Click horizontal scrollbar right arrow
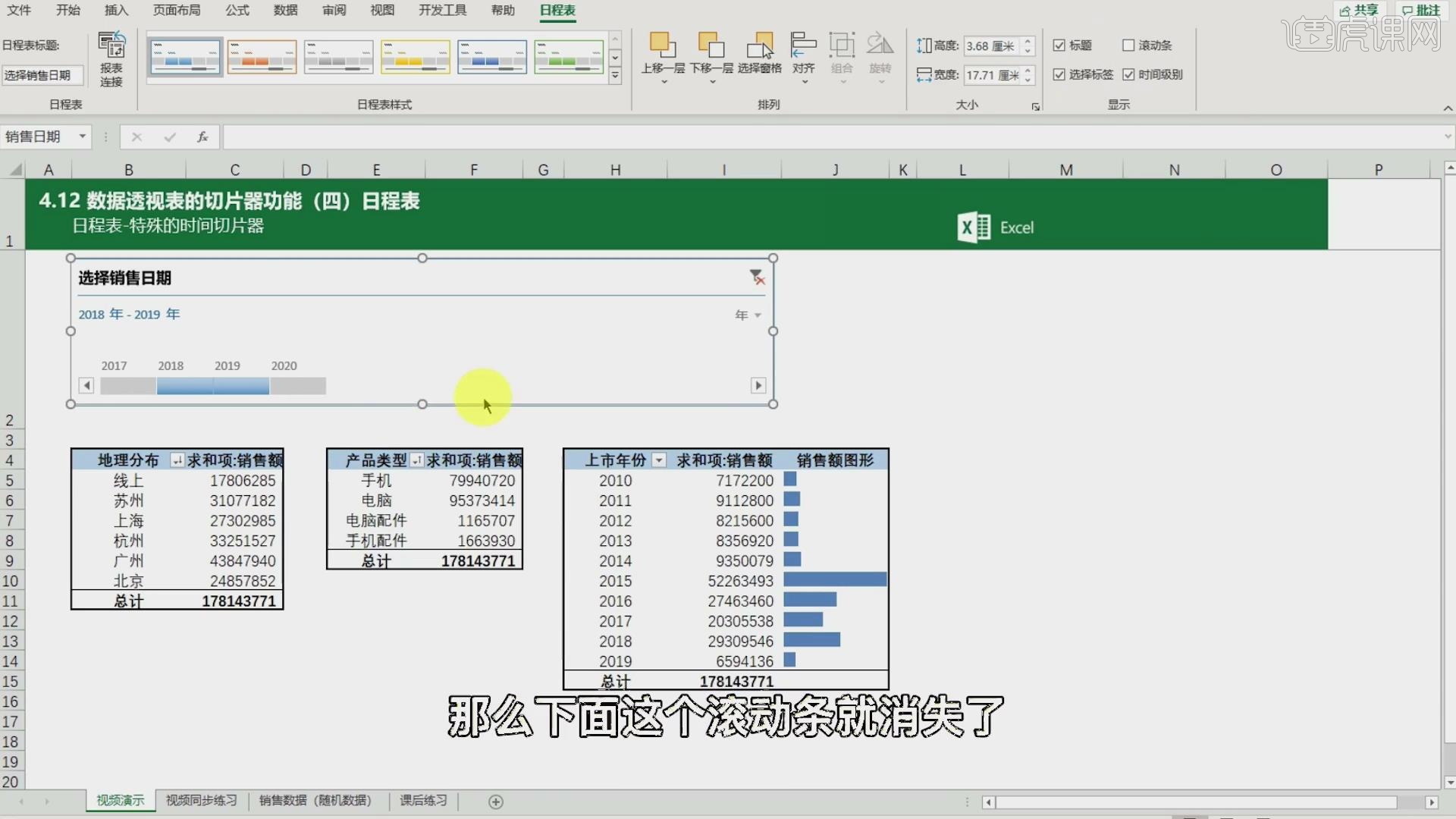Screen dimensions: 1456x819 click(x=1432, y=802)
